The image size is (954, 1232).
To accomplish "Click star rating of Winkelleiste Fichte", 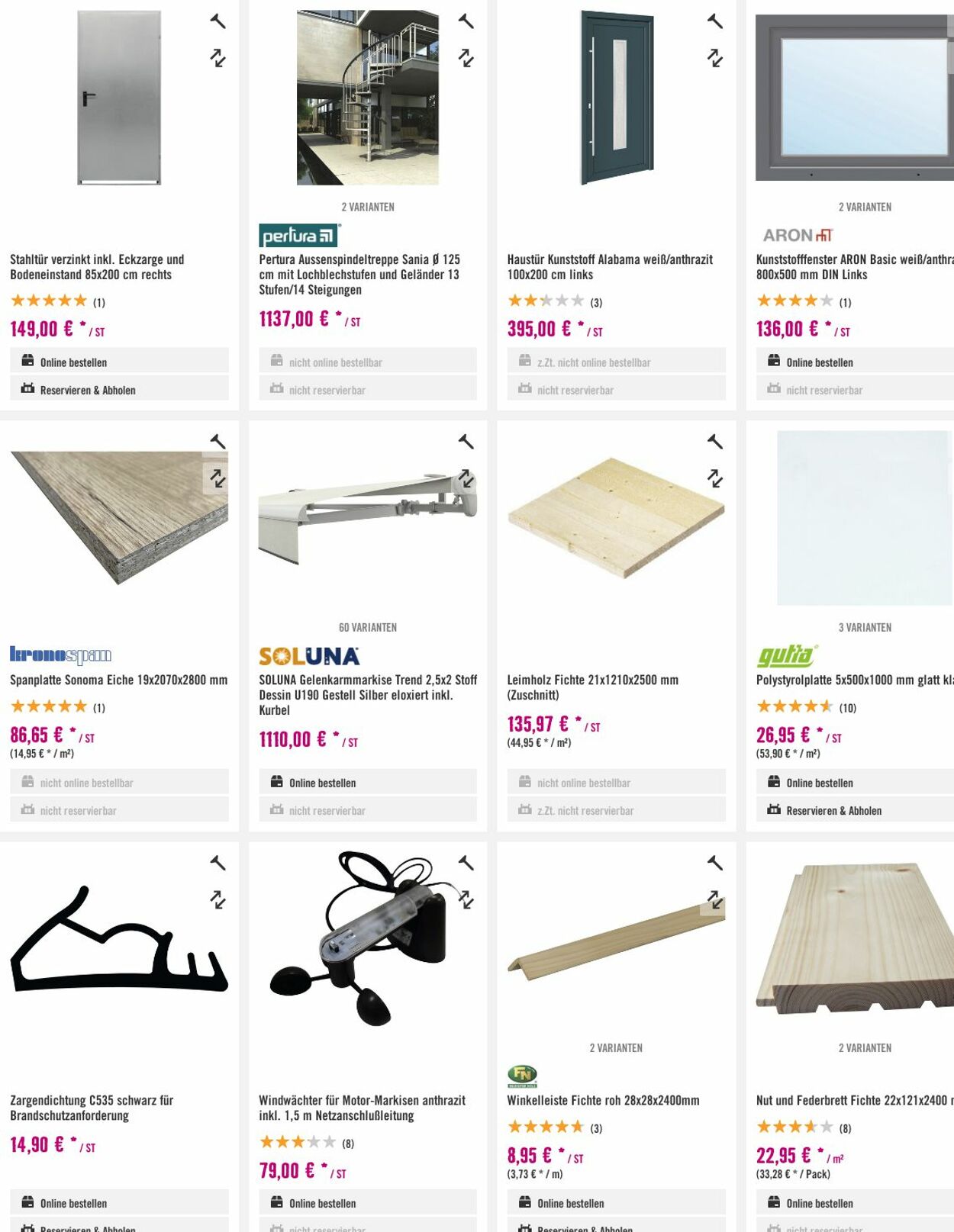I will coord(546,1127).
